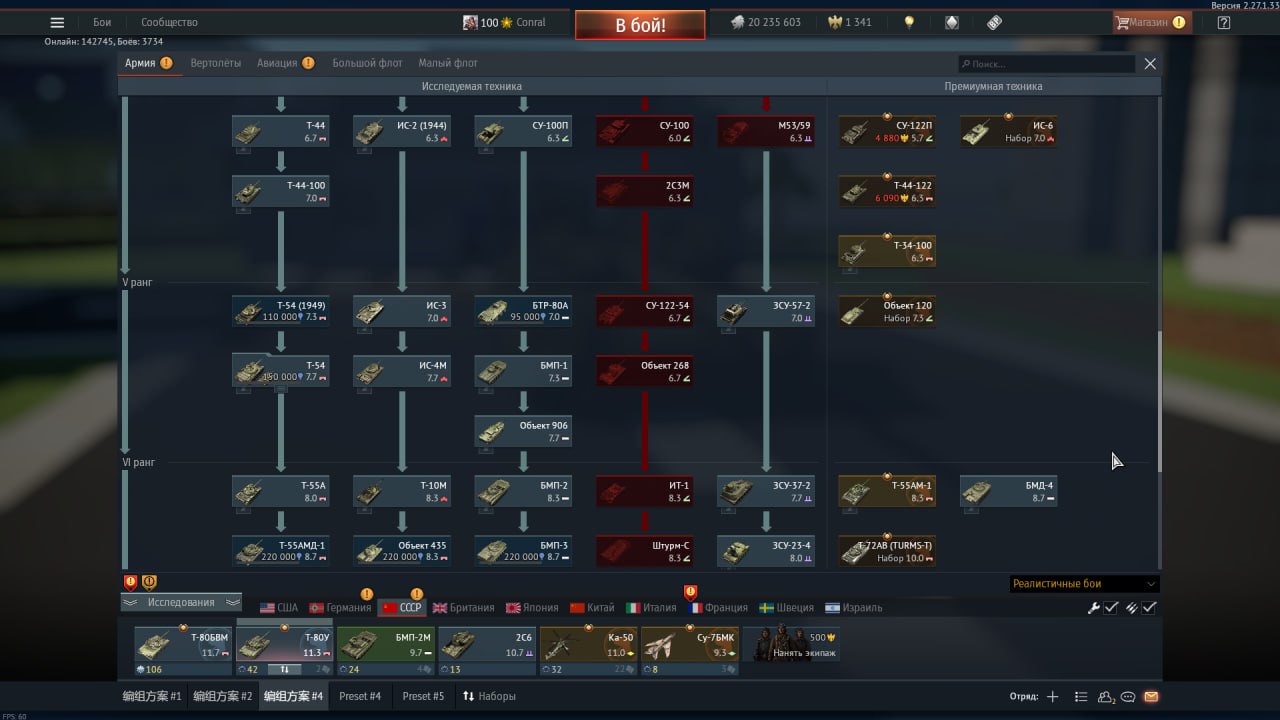Click the orange alert badge above СССР
Viewport: 1280px width, 720px height.
pyautogui.click(x=417, y=594)
